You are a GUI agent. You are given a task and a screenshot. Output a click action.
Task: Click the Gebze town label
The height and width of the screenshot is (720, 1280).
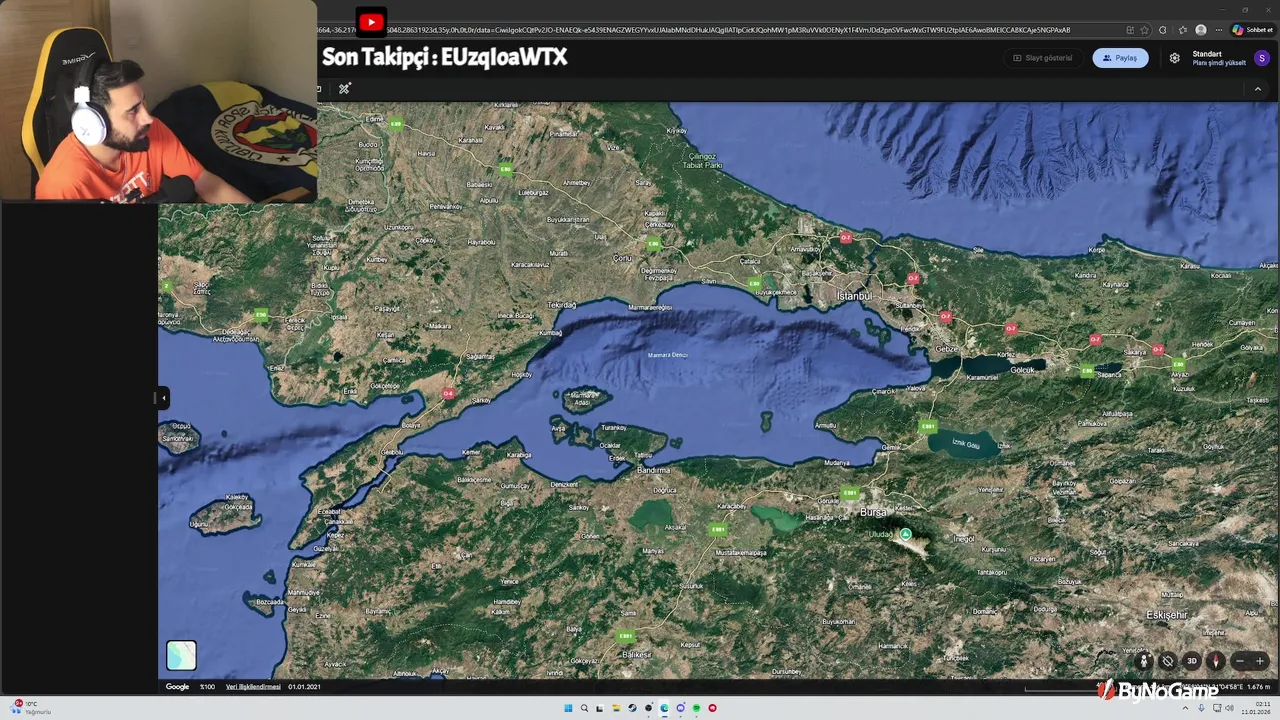[x=947, y=348]
